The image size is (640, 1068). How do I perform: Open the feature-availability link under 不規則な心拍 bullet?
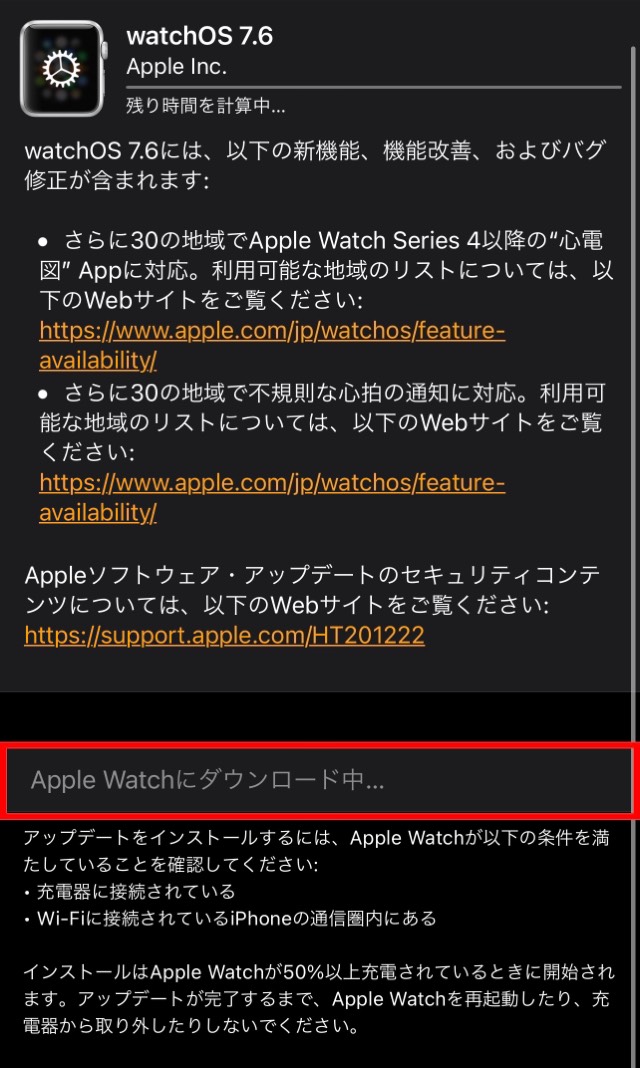272,498
